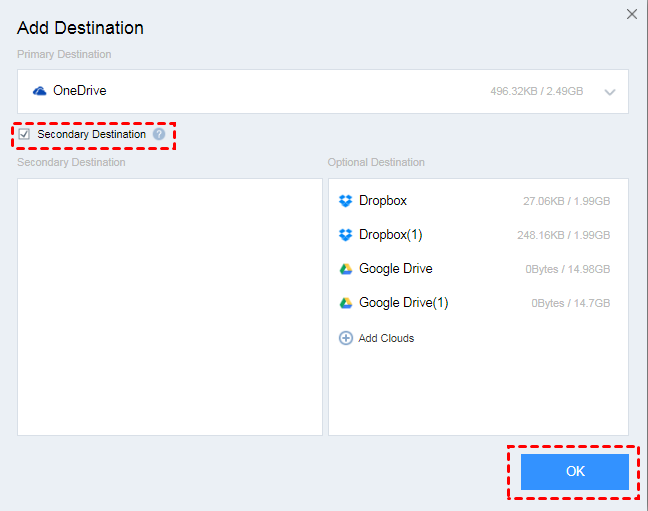Image resolution: width=648 pixels, height=511 pixels.
Task: Click the Add Clouds link
Action: tap(386, 338)
